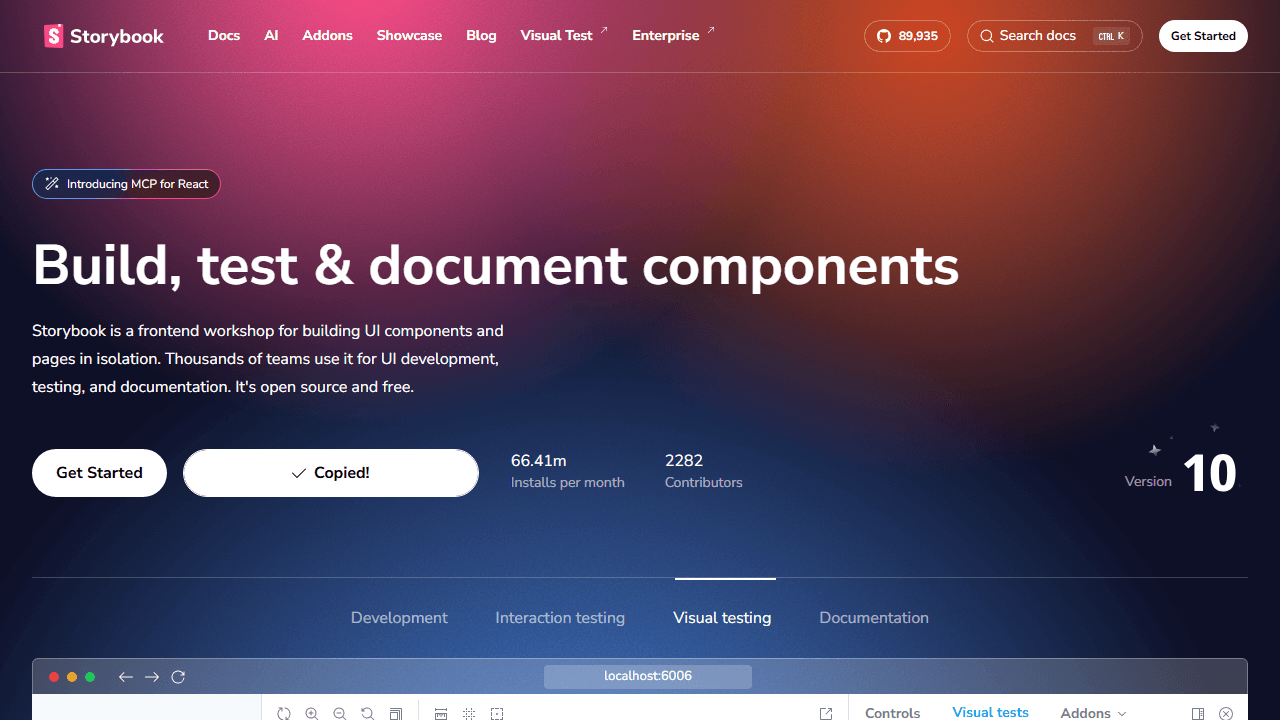Viewport: 1280px width, 720px height.
Task: Click the 66.41m installs figure
Action: pyautogui.click(x=539, y=461)
